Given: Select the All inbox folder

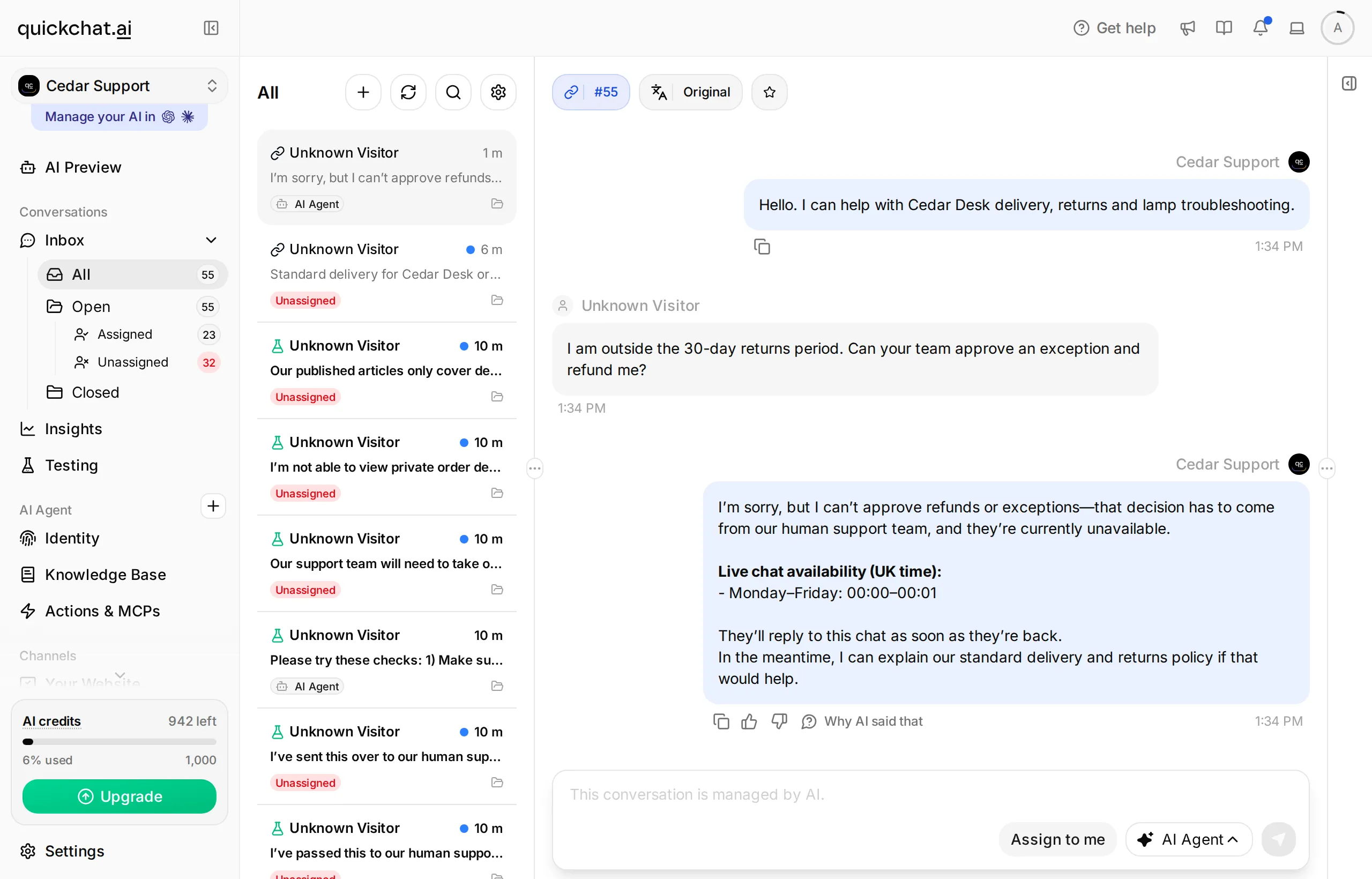Looking at the screenshot, I should pyautogui.click(x=132, y=274).
